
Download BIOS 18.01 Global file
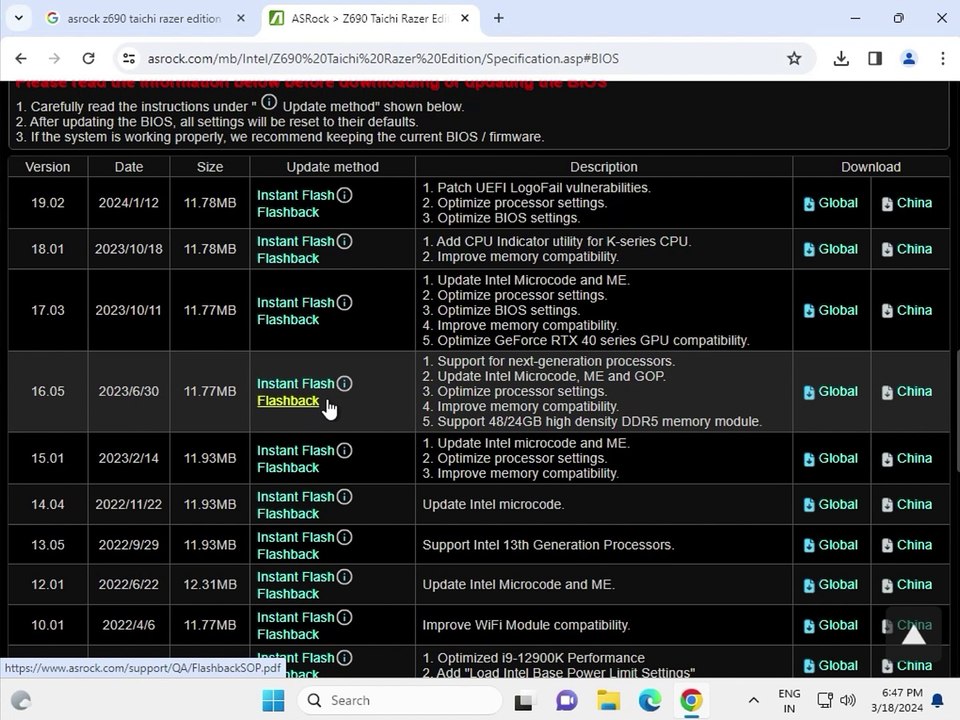[831, 249]
